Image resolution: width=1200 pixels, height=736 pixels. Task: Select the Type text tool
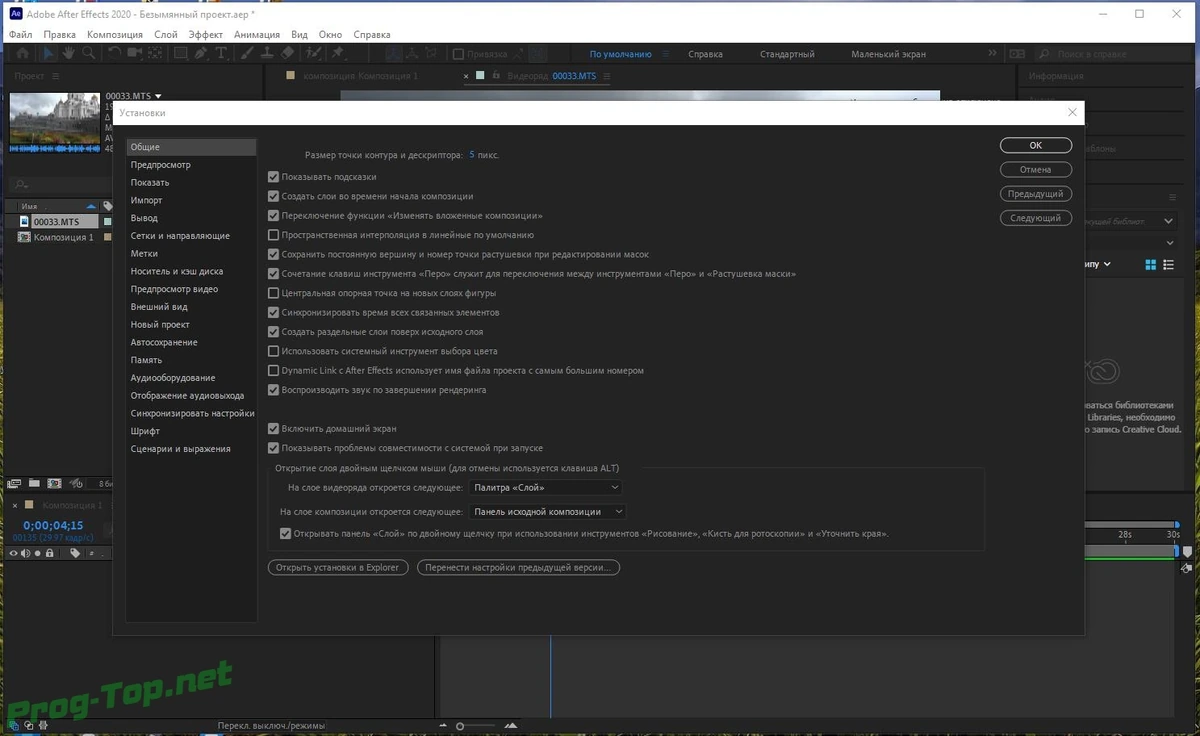[x=221, y=53]
